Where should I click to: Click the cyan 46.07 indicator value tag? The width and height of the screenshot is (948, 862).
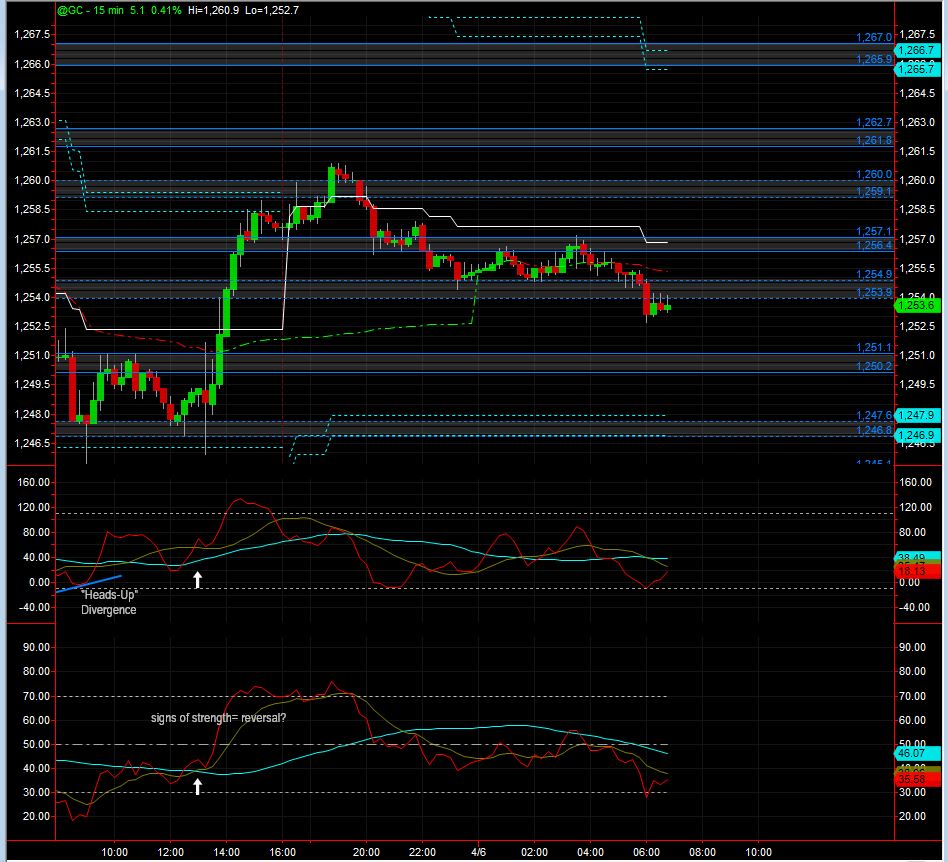click(x=917, y=753)
